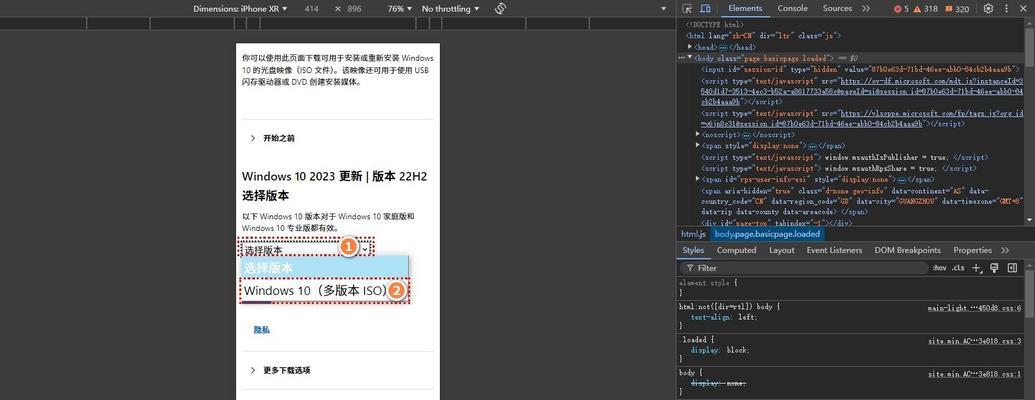Select the Properties tab
The height and width of the screenshot is (400, 1035).
pos(972,250)
